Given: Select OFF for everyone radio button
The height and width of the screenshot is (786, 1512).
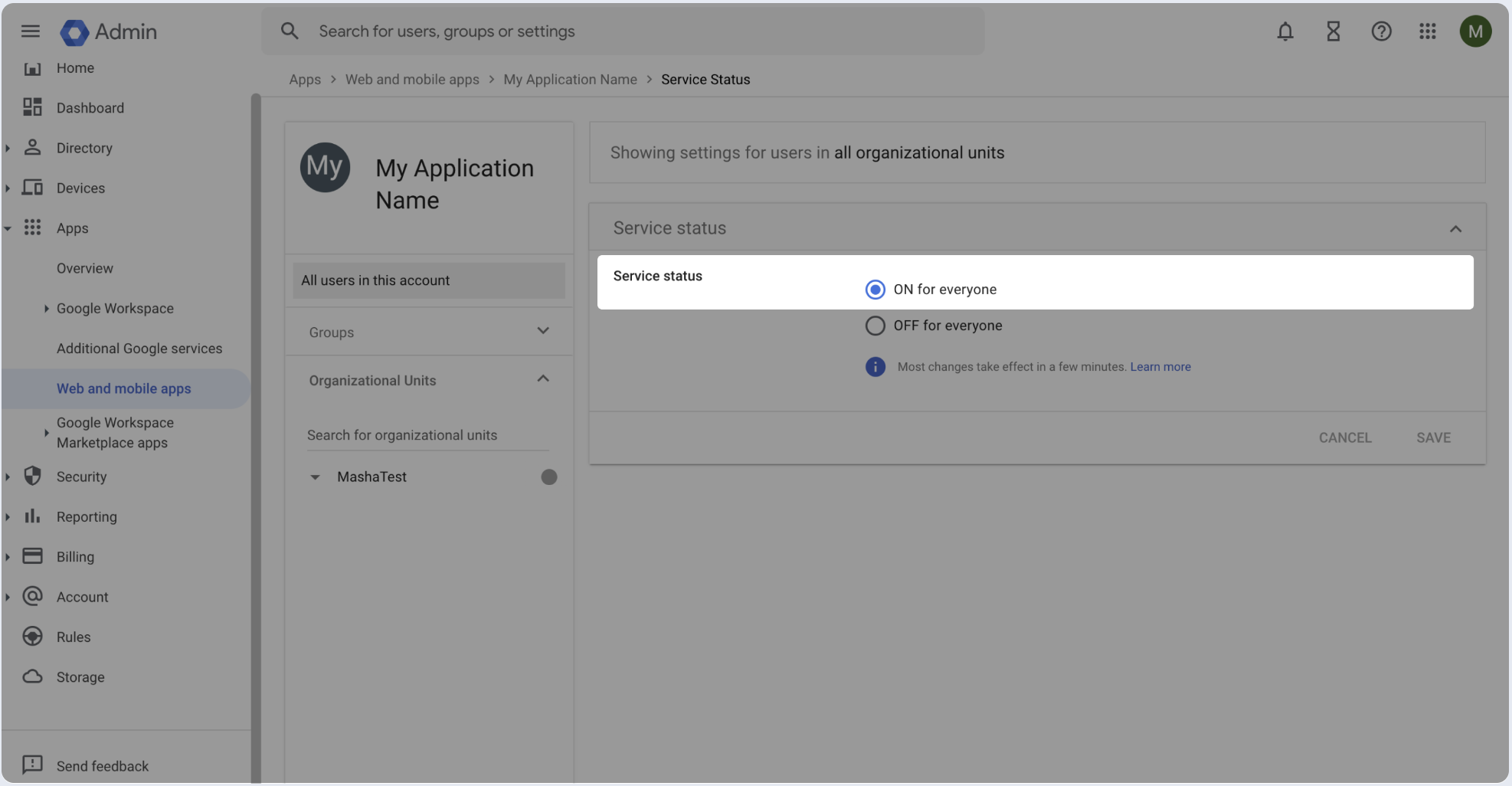Looking at the screenshot, I should pos(875,326).
